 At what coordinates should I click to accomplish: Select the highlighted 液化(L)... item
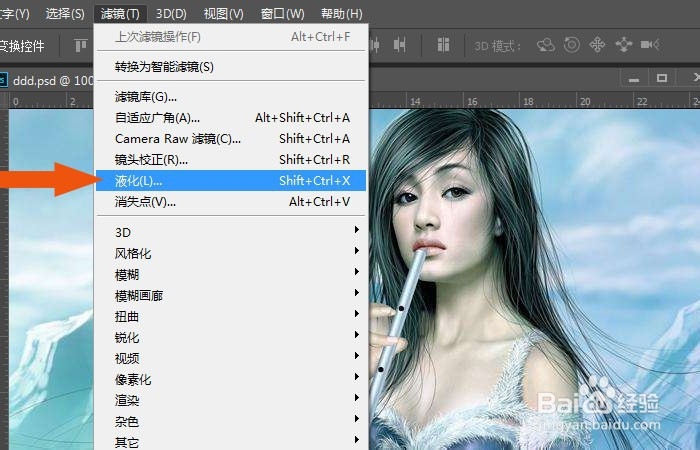[x=231, y=181]
